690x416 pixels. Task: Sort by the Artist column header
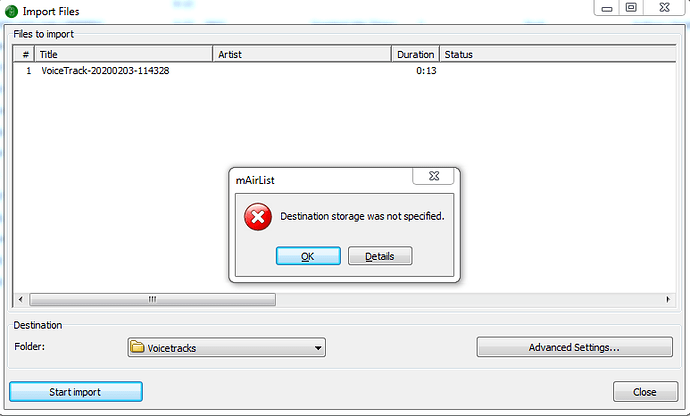pos(302,55)
